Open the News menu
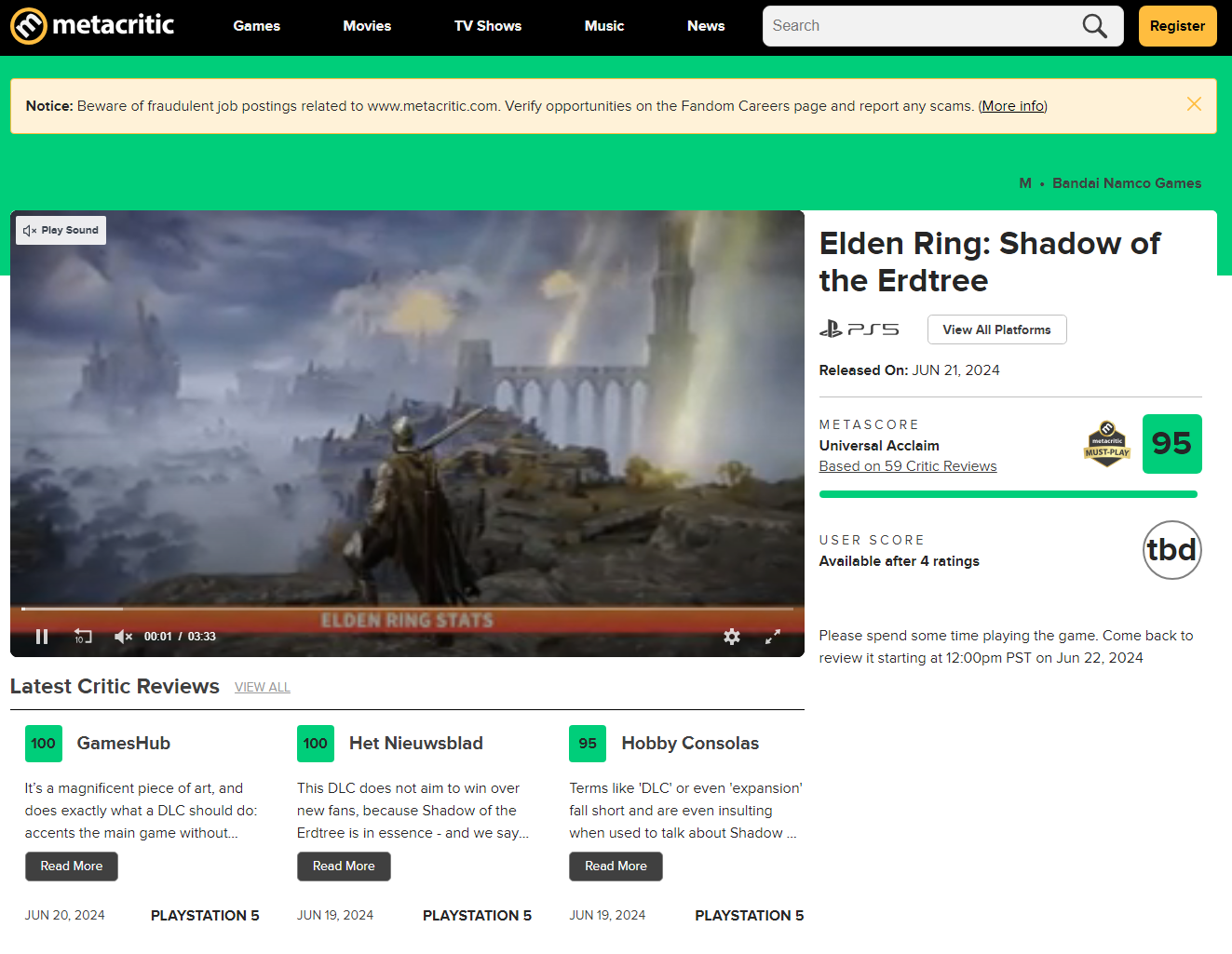Image resolution: width=1232 pixels, height=954 pixels. click(x=706, y=26)
